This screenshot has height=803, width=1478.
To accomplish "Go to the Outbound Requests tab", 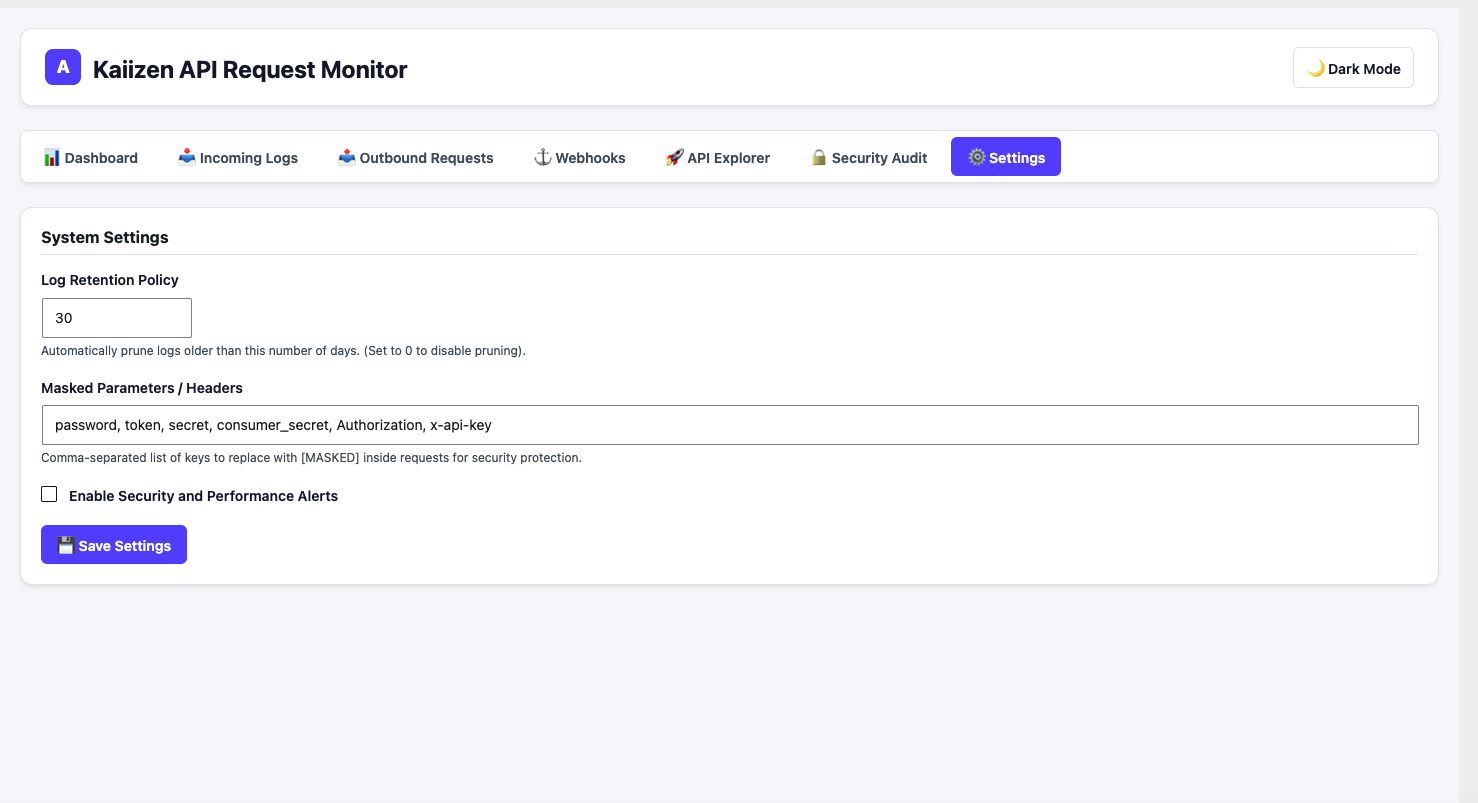I will 416,157.
